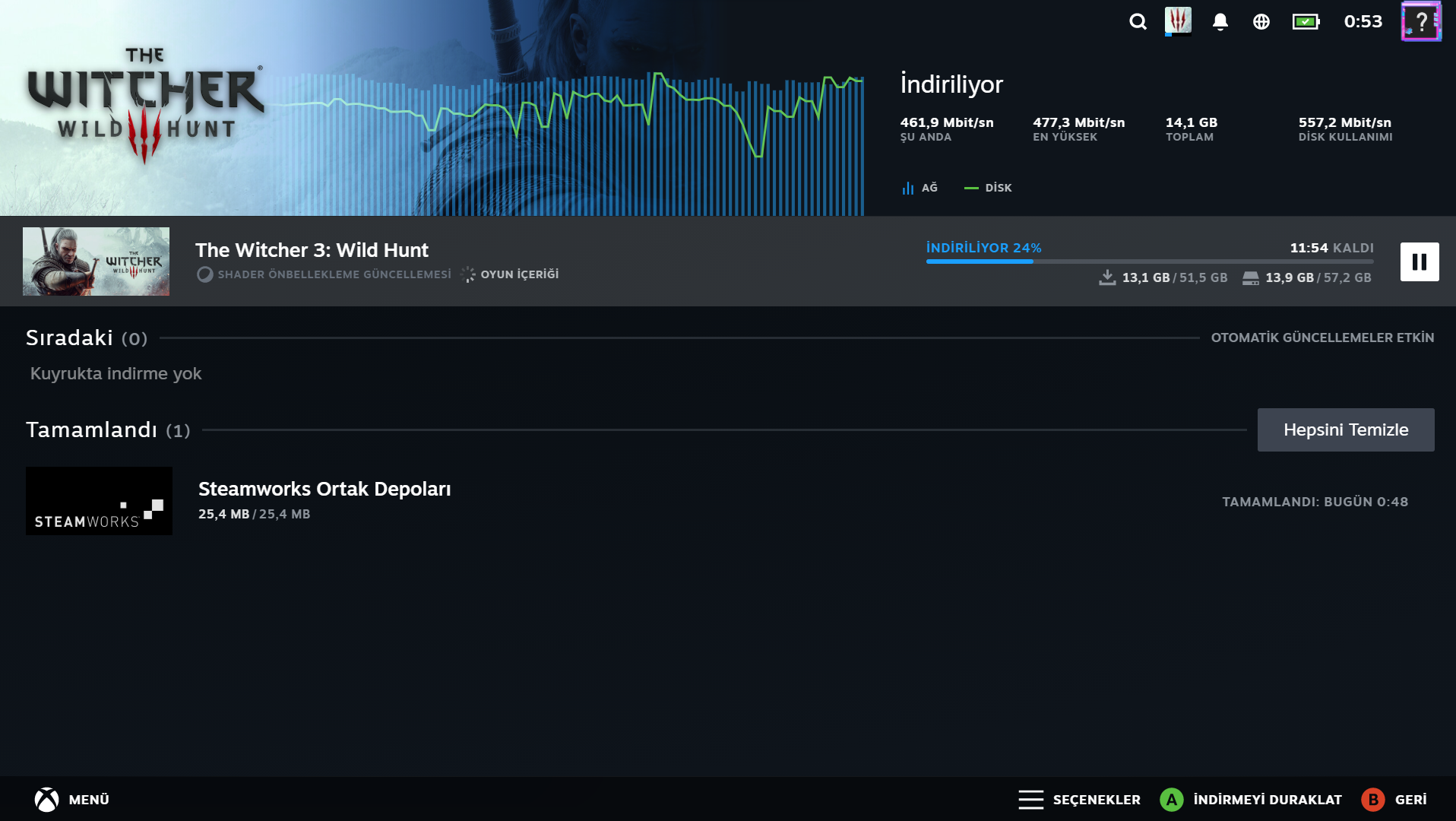Click the DİSK legend marker
1456x821 pixels.
[971, 188]
